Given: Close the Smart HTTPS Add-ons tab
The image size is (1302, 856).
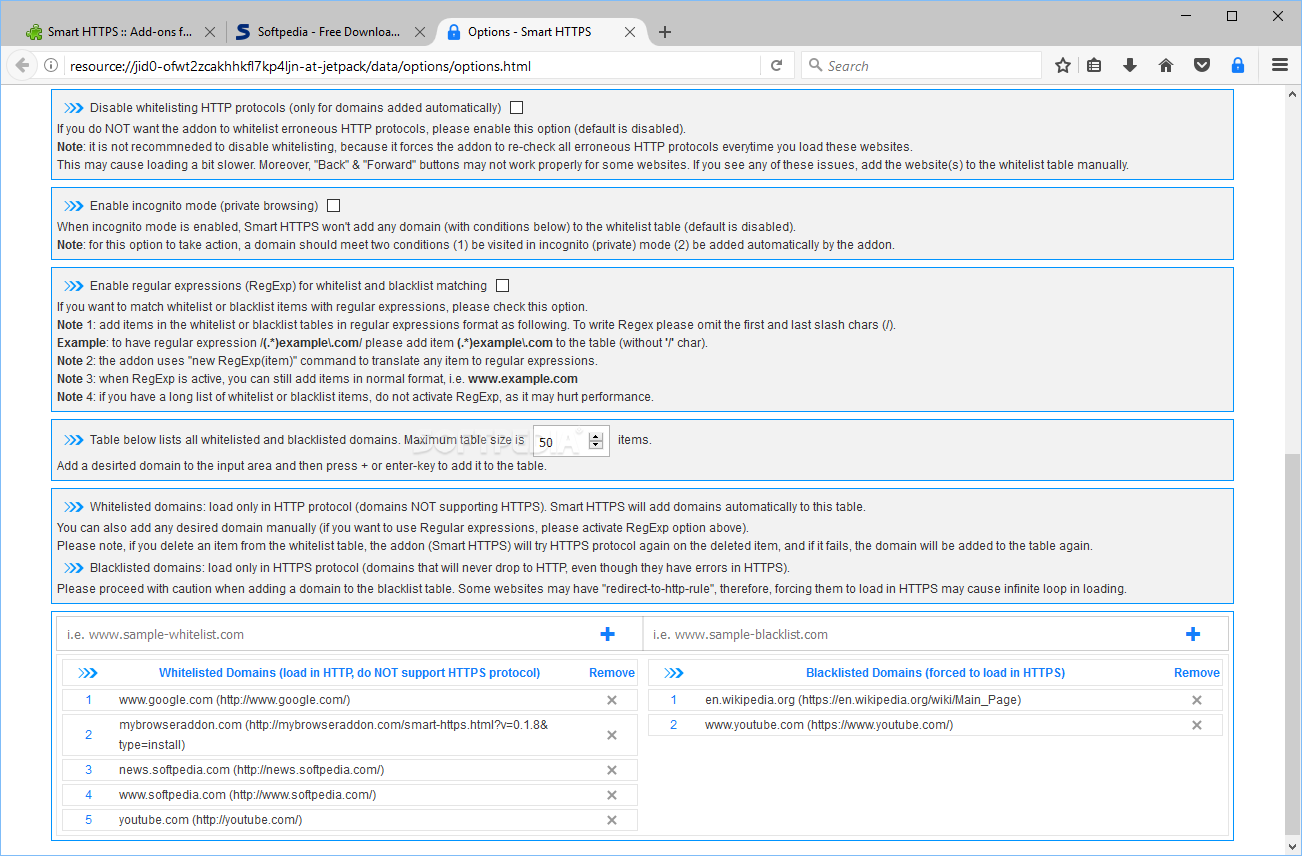Looking at the screenshot, I should pos(209,32).
